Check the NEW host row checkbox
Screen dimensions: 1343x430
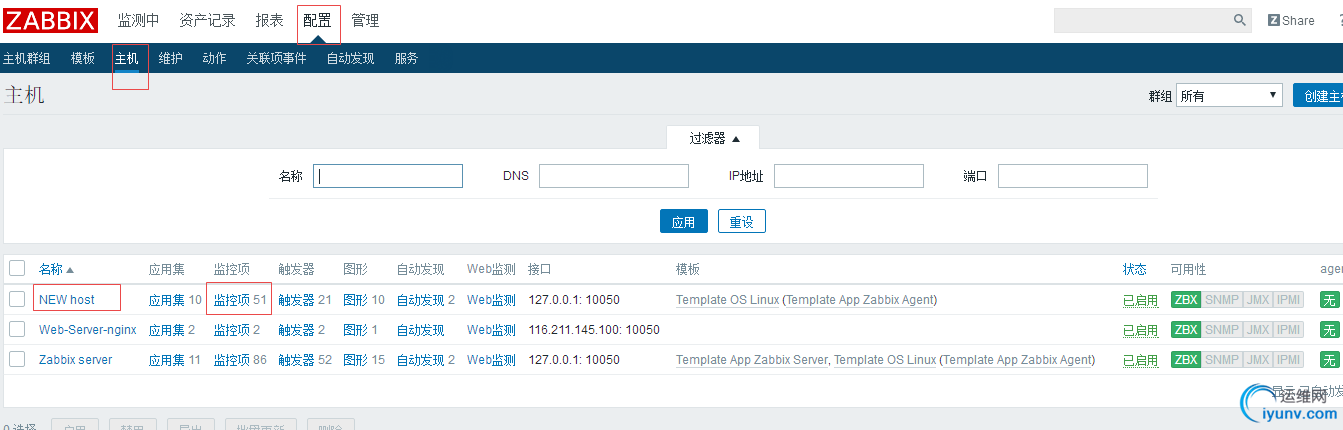(17, 299)
